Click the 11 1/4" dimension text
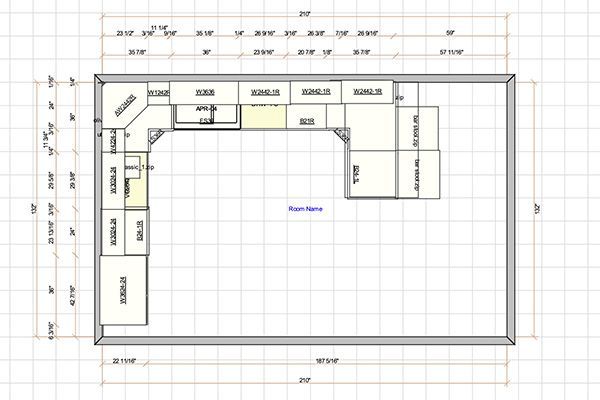600x400 pixels. pyautogui.click(x=159, y=28)
